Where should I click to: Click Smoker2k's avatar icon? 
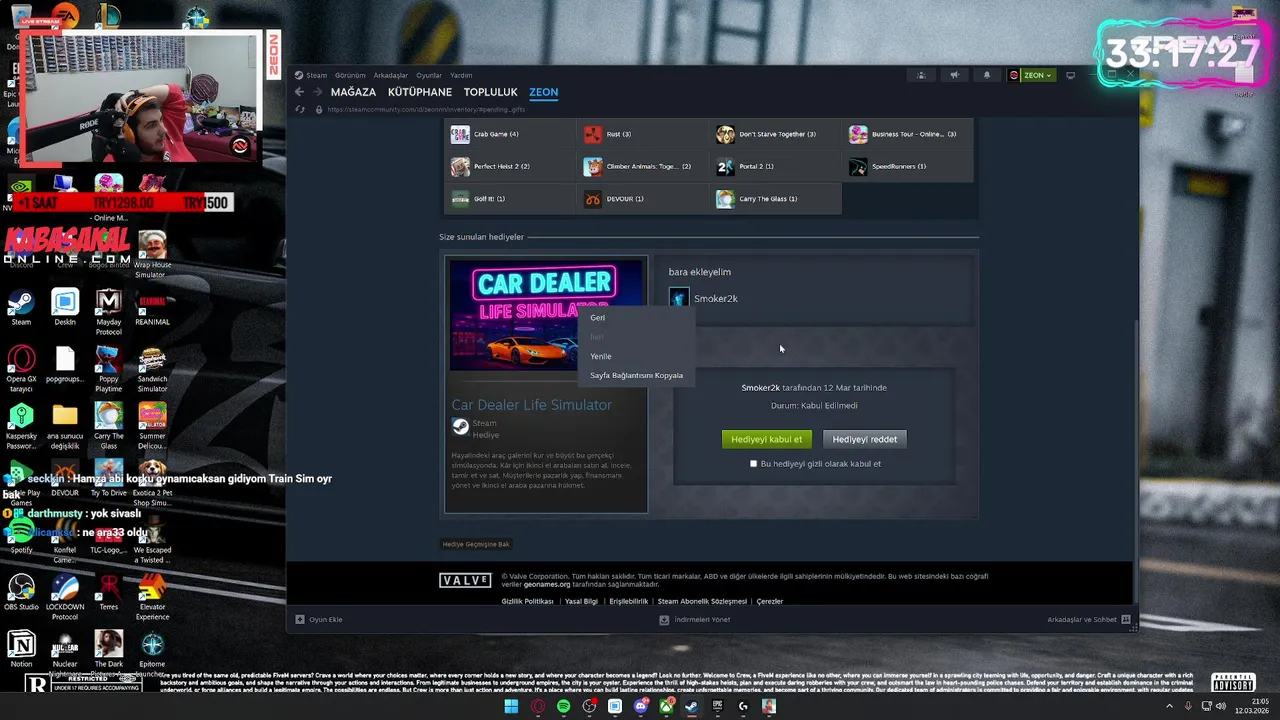click(679, 298)
